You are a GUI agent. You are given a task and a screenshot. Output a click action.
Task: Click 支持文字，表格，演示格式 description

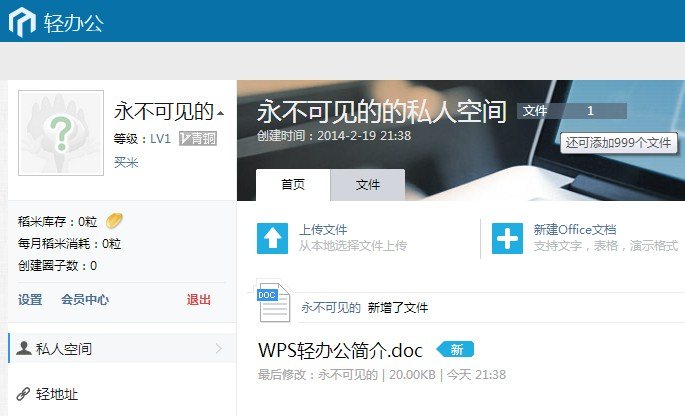(606, 246)
